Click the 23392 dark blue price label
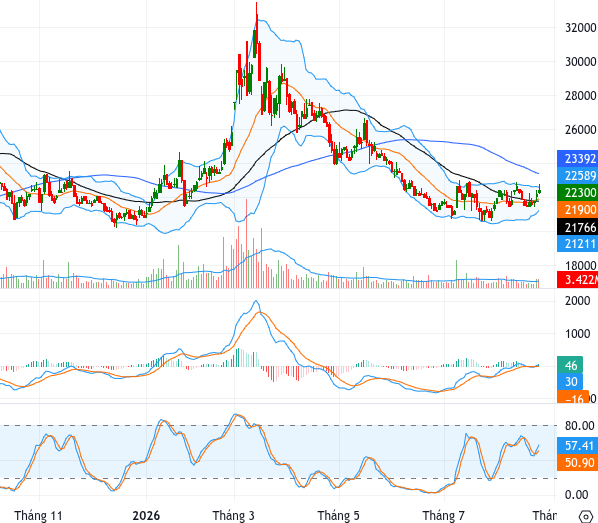 click(x=577, y=159)
